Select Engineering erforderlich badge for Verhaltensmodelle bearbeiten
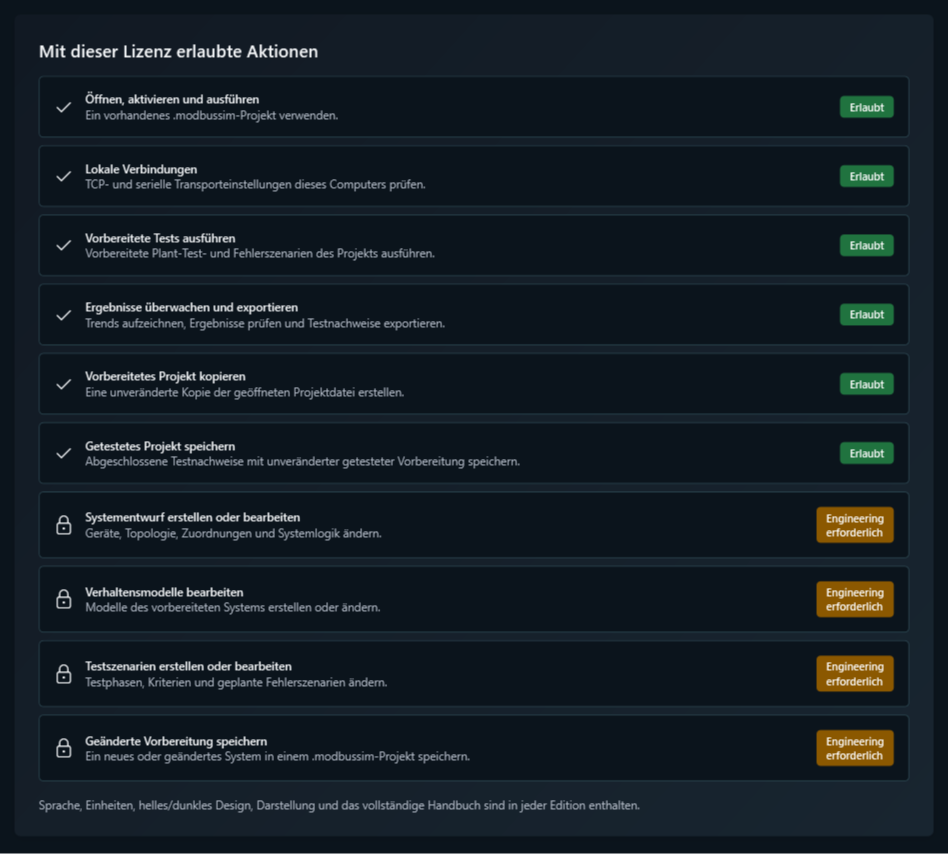Screen dimensions: 948x854 855,600
